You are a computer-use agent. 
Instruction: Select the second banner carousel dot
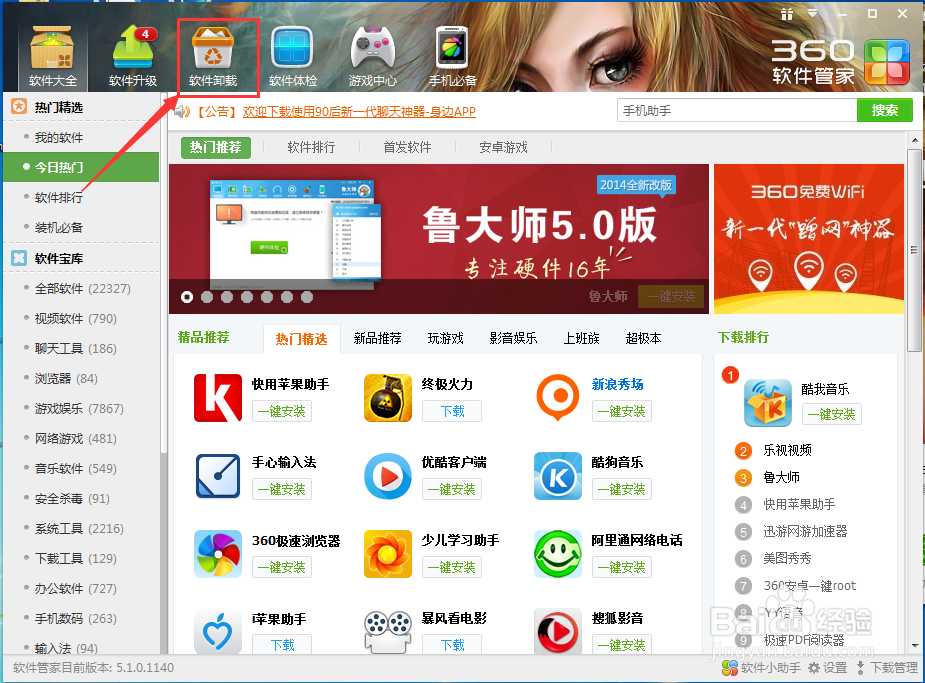coord(207,297)
